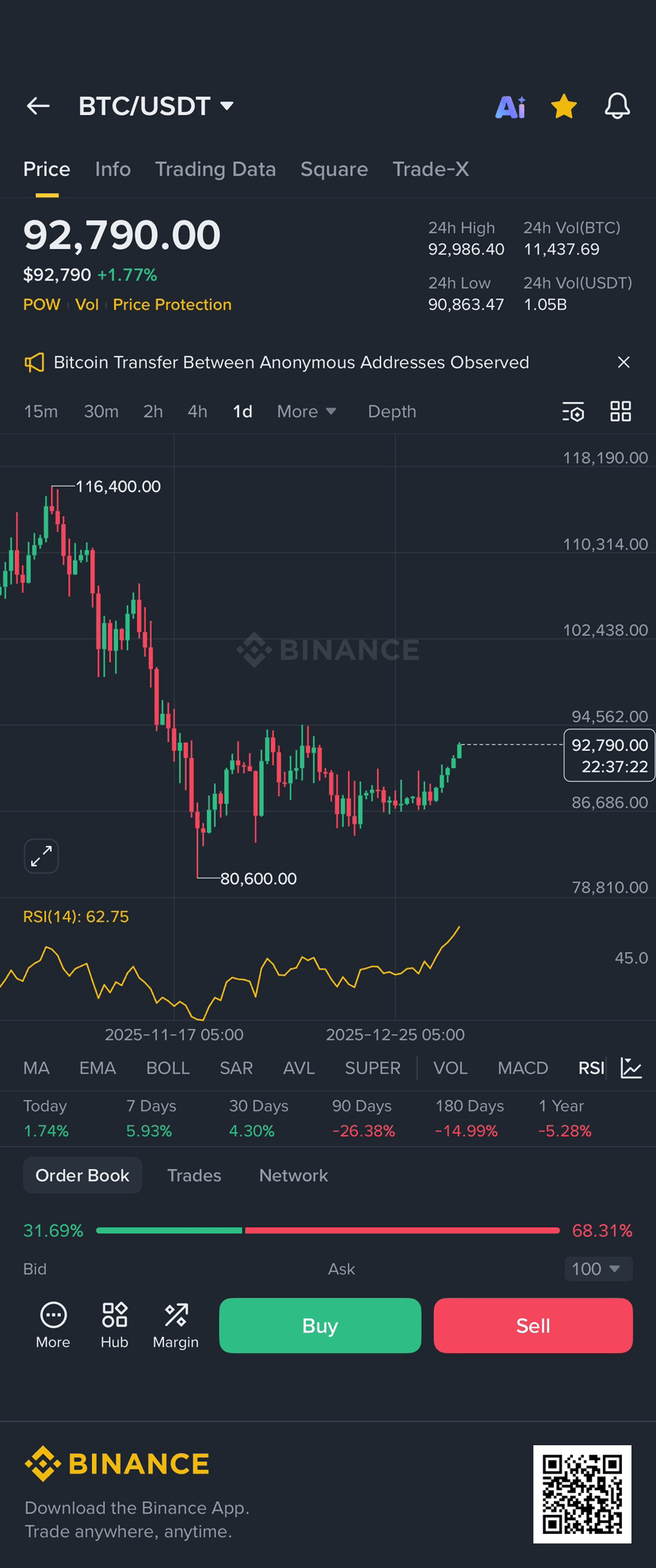Select the 15m interval

40,411
